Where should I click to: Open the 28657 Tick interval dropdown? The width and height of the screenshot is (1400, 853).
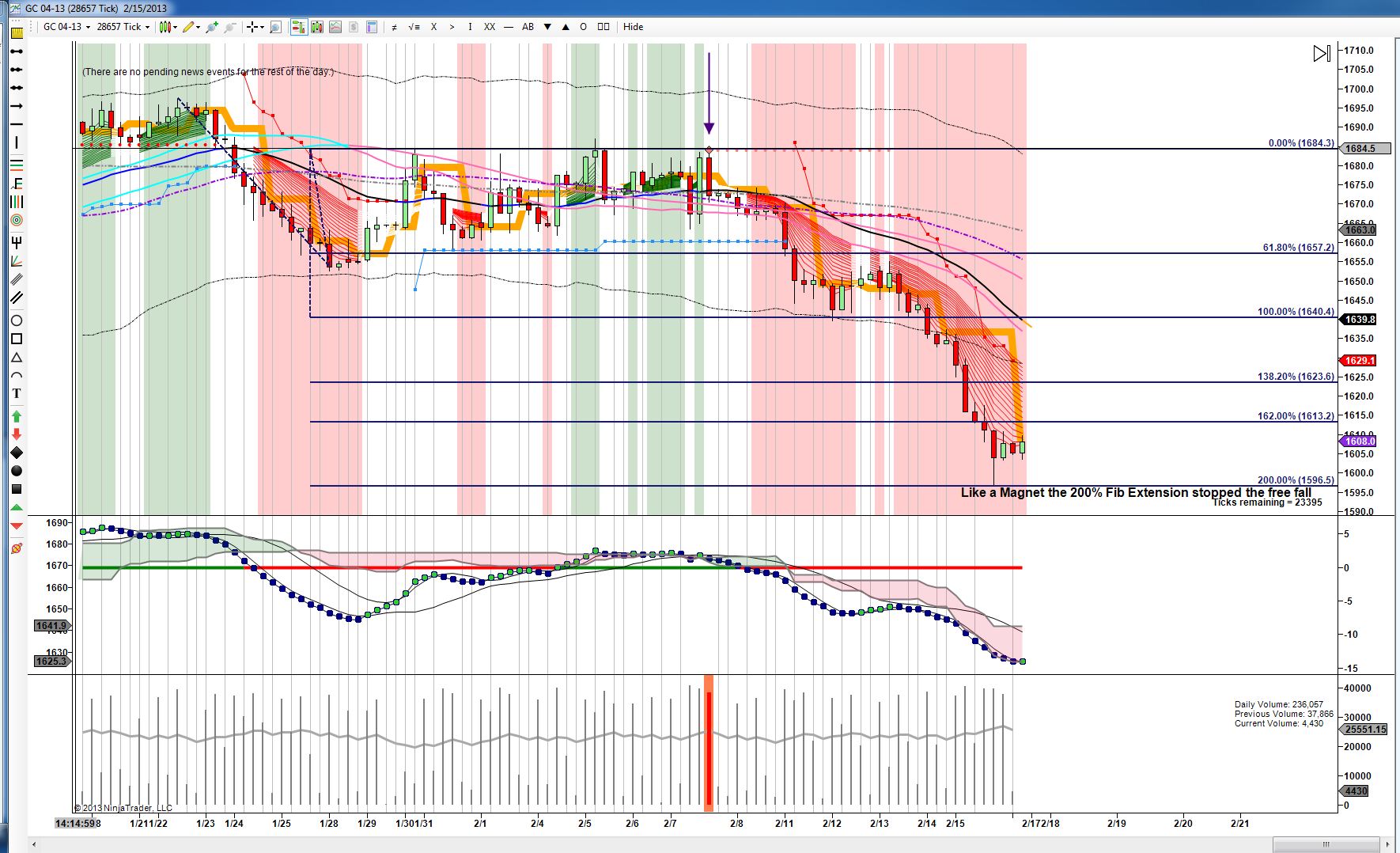click(x=123, y=27)
